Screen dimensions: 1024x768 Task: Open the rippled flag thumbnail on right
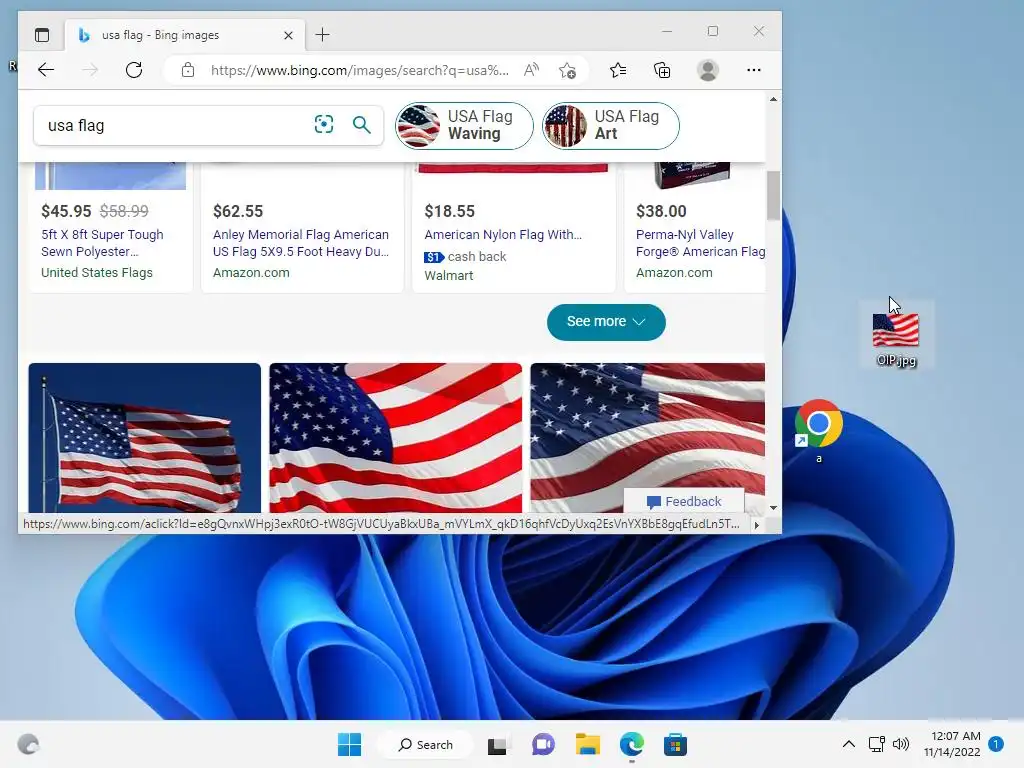(x=647, y=428)
